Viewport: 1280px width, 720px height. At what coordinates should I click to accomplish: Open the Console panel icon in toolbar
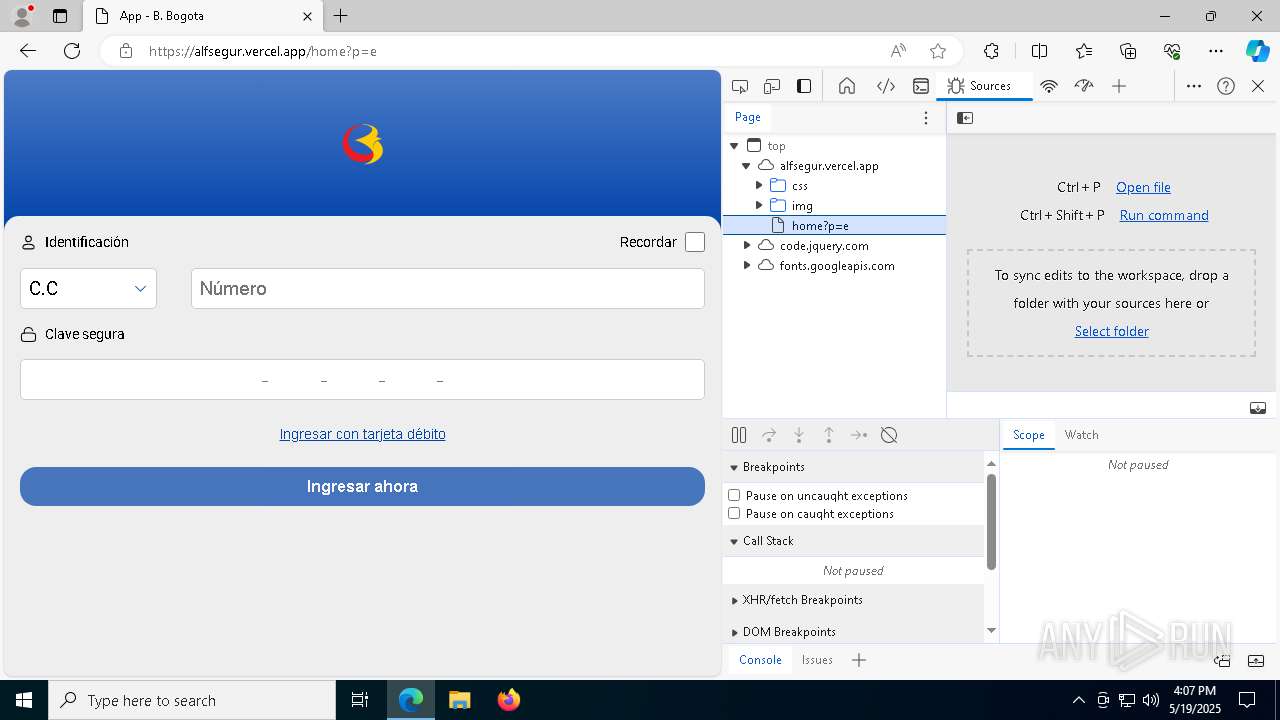click(x=921, y=86)
